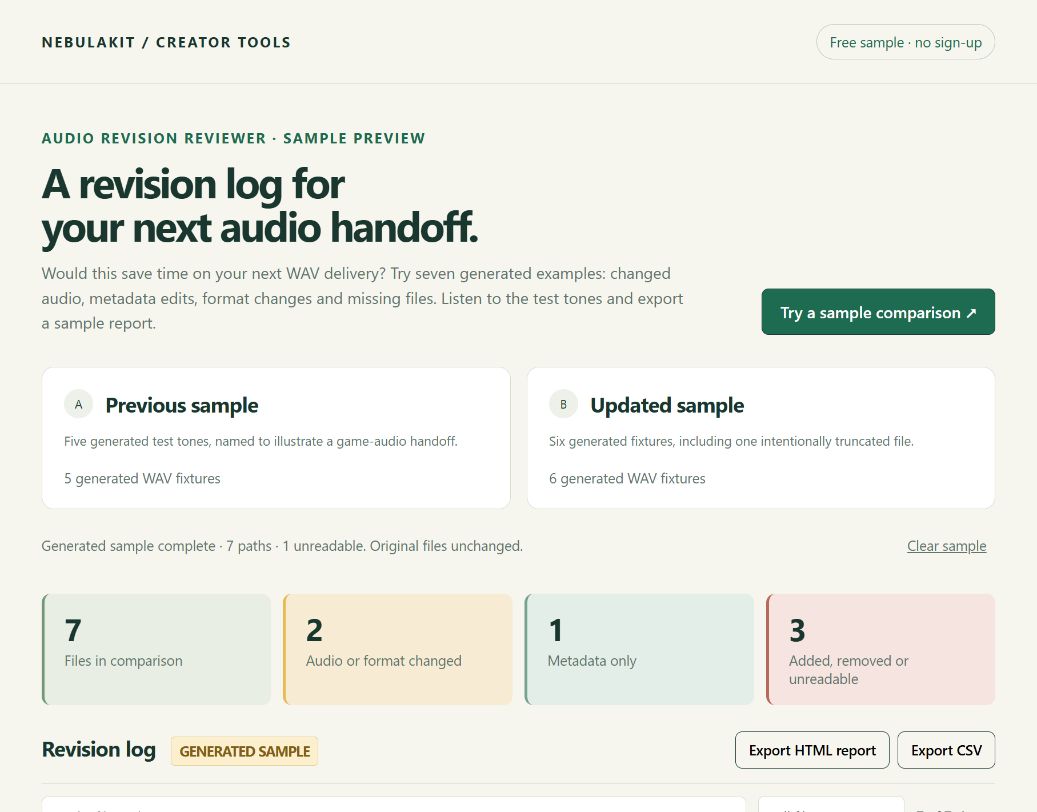This screenshot has width=1037, height=812.
Task: Select the Updated sample card
Action: point(761,438)
